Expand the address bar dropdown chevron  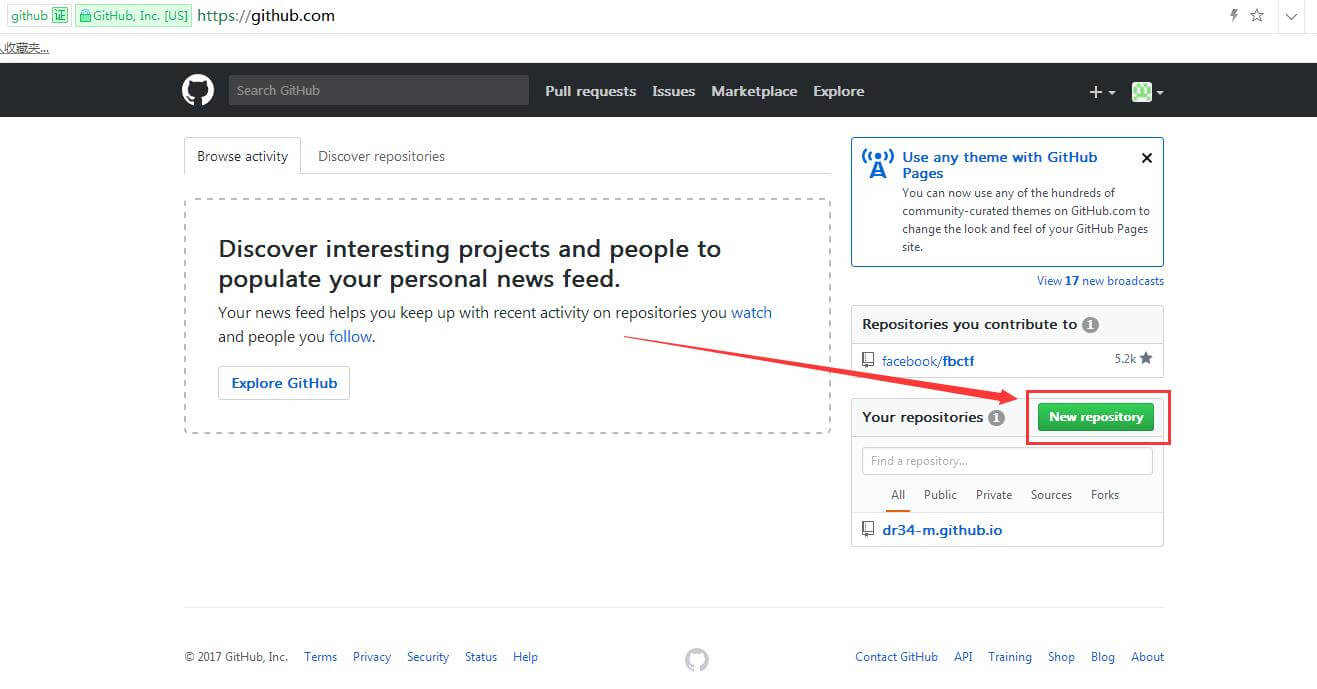pyautogui.click(x=1292, y=16)
